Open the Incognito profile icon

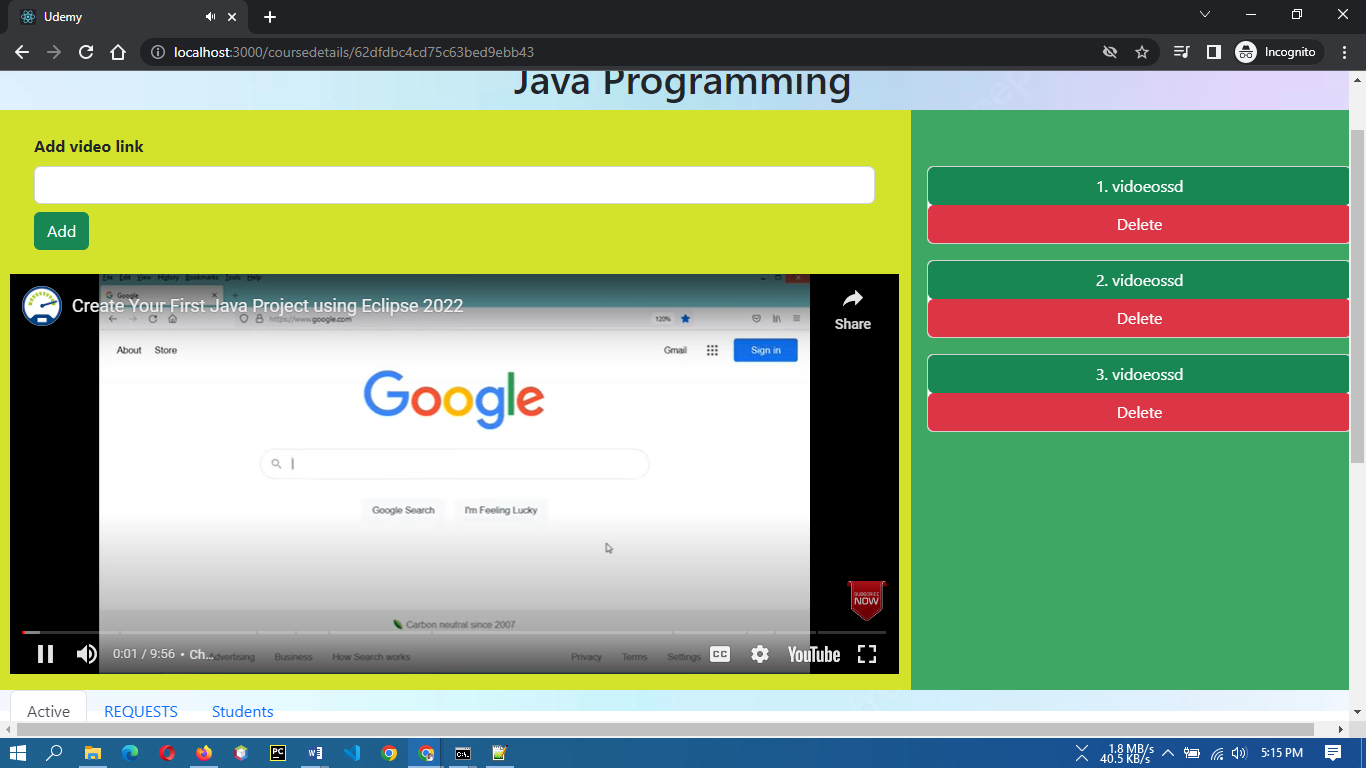coord(1245,51)
